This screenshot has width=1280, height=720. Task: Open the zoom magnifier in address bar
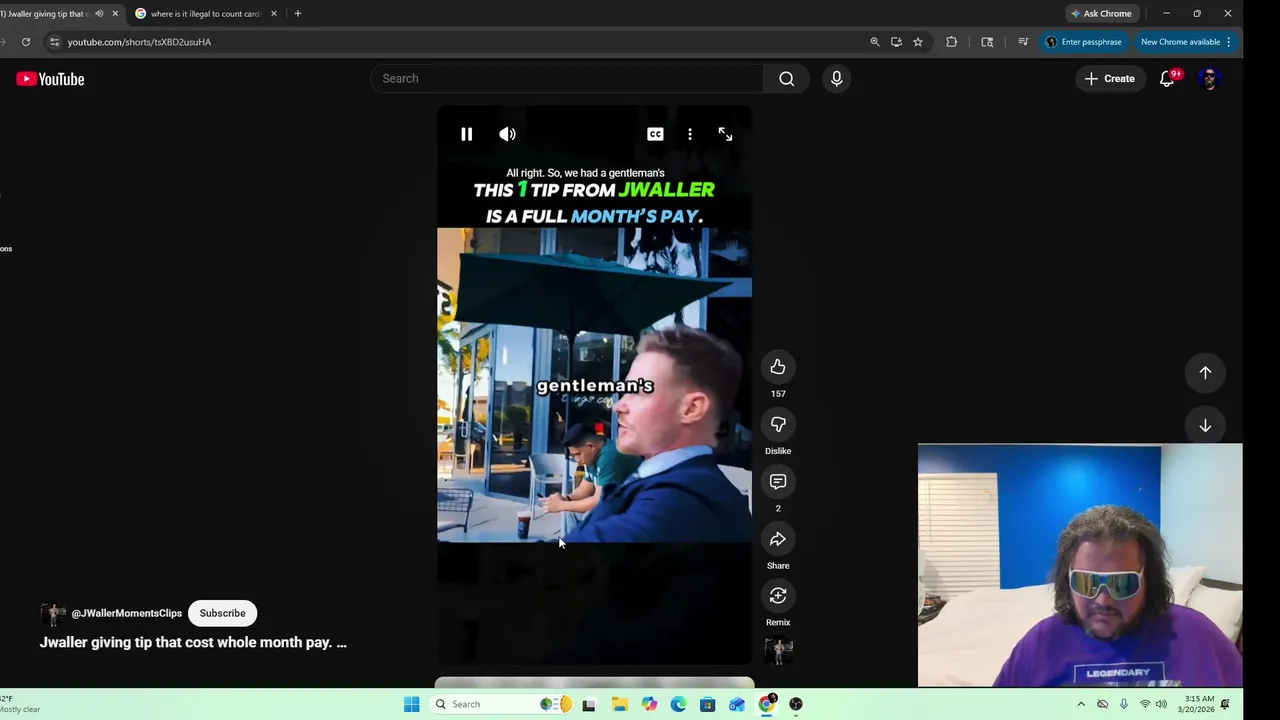[x=875, y=42]
